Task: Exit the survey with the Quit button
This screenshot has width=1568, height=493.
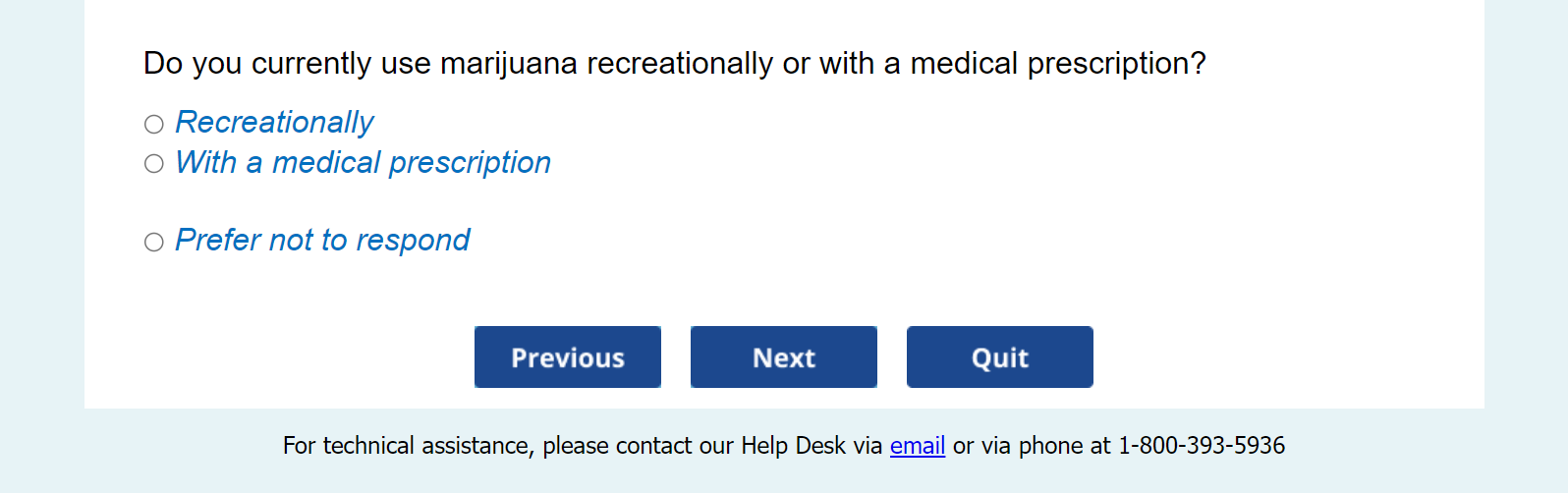Action: click(x=999, y=357)
